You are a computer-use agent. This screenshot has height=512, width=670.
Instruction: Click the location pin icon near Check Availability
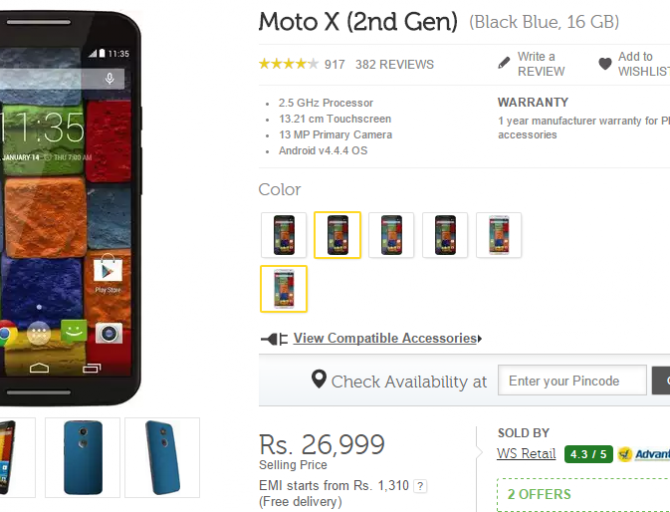point(319,379)
